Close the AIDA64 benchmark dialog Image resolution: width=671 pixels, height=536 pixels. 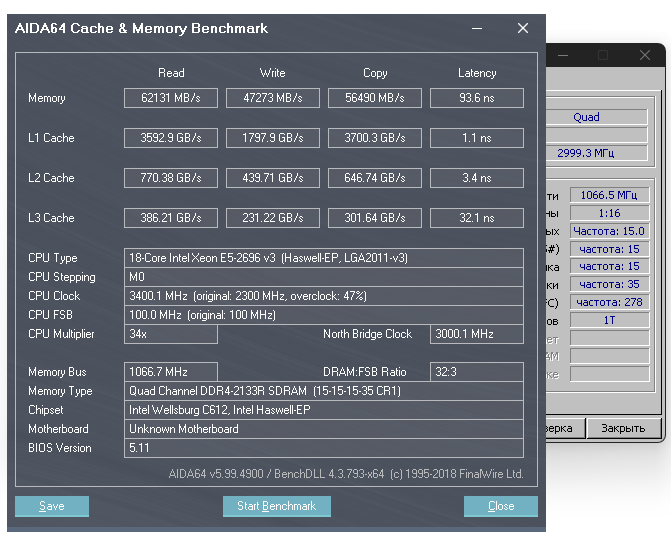tap(501, 506)
